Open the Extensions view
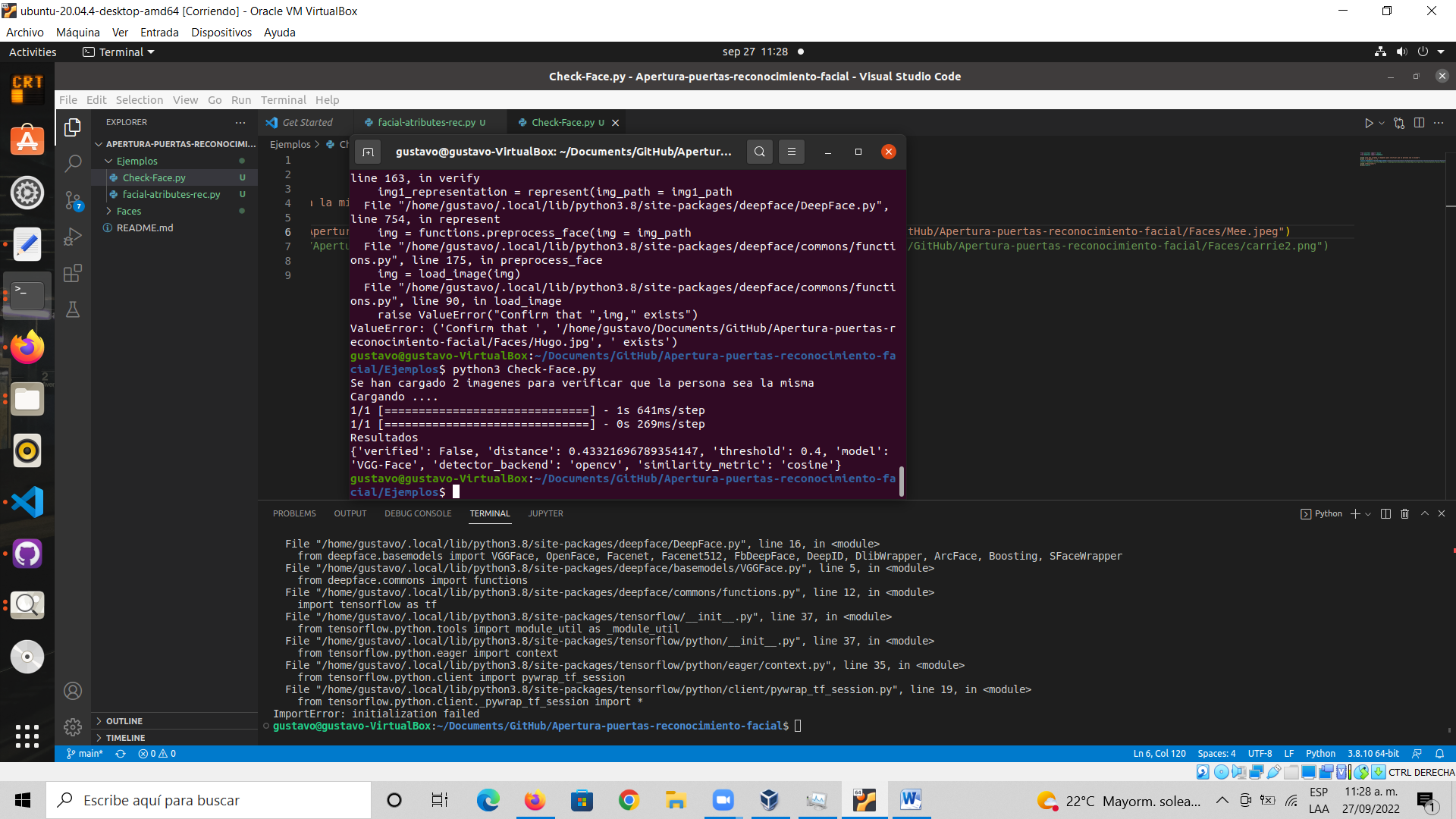Image resolution: width=1456 pixels, height=819 pixels. 73,273
